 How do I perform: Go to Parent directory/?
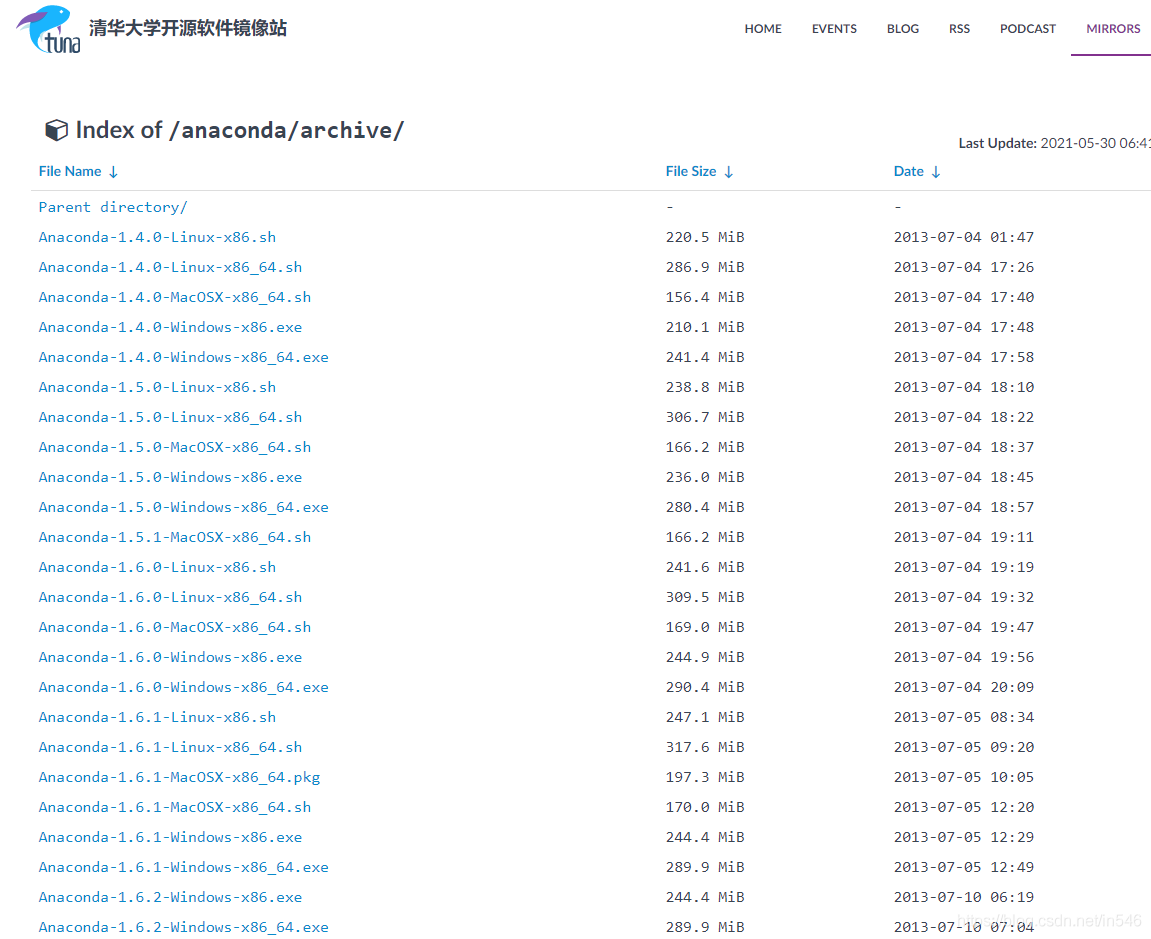[x=113, y=207]
